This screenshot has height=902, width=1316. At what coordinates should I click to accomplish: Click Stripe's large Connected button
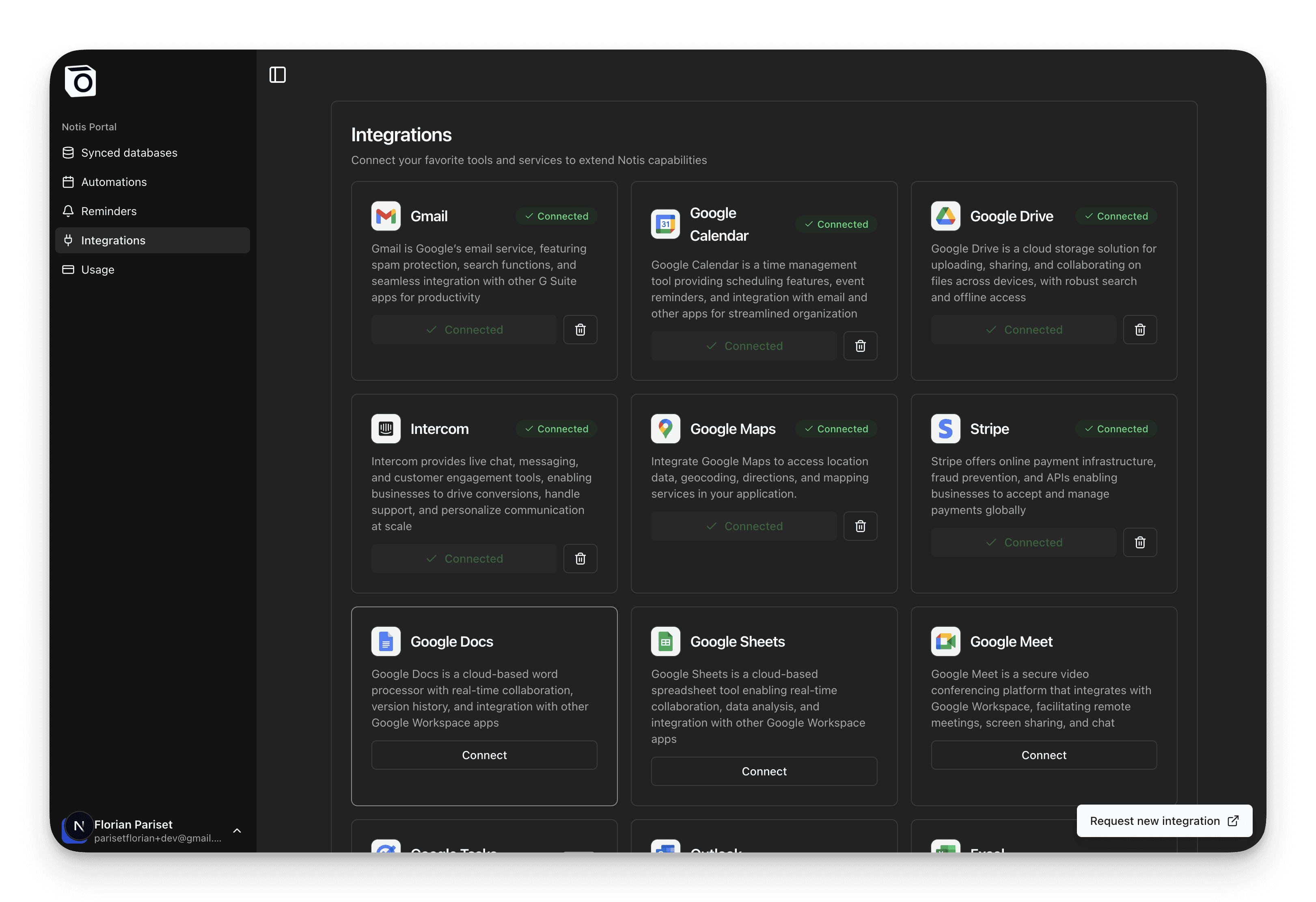tap(1024, 542)
